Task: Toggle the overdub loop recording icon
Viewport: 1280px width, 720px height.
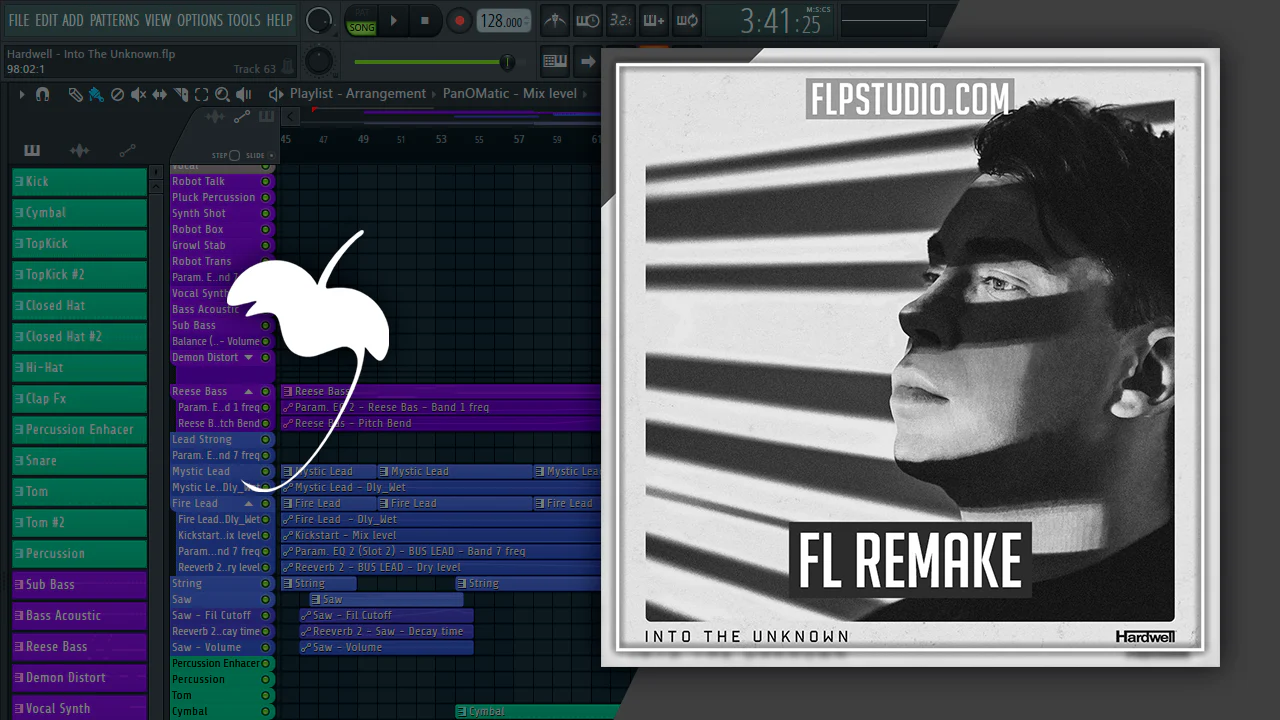Action: [x=686, y=20]
